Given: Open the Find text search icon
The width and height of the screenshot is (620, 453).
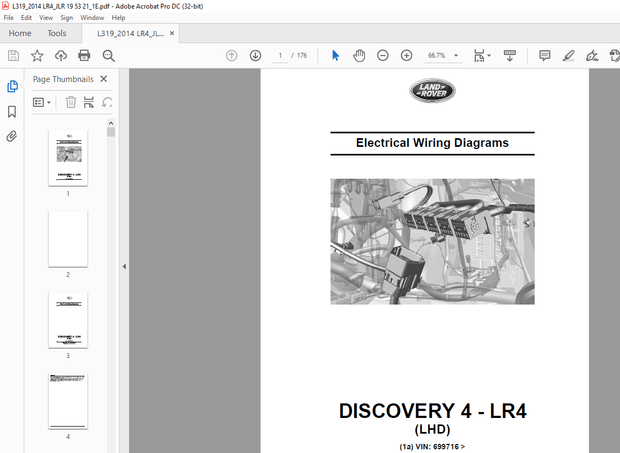Looking at the screenshot, I should [x=108, y=56].
